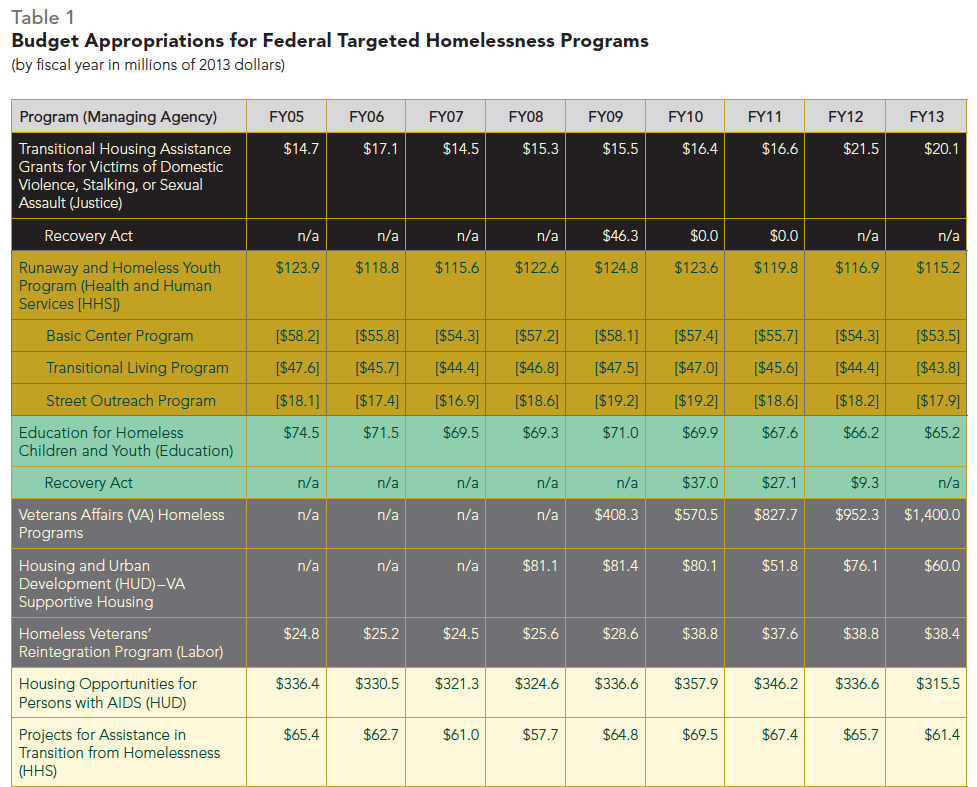Click Housing Opportunities for Persons with AIDS
Viewport: 977px width, 787px height.
(108, 693)
